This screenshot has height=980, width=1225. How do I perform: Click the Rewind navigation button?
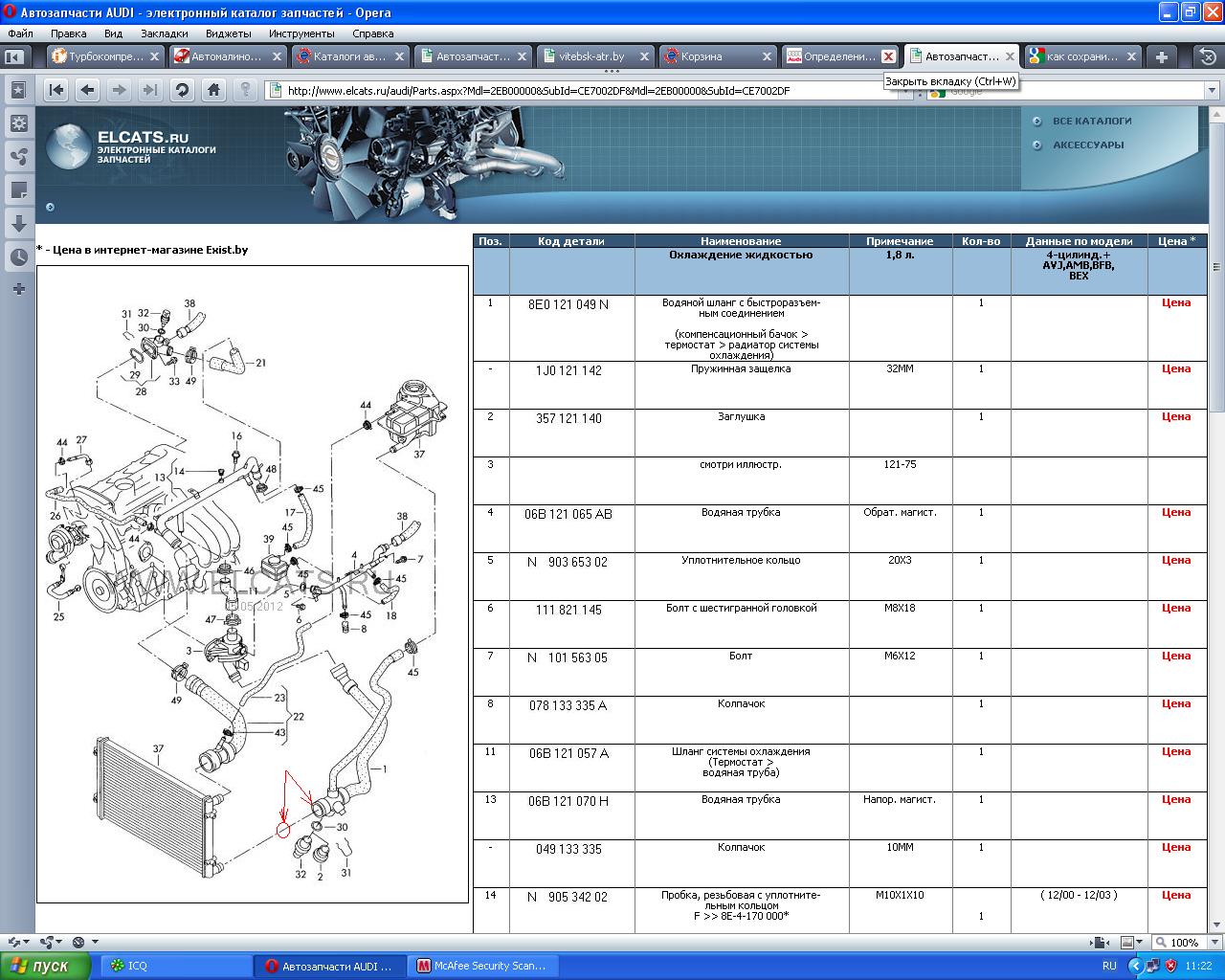coord(56,90)
